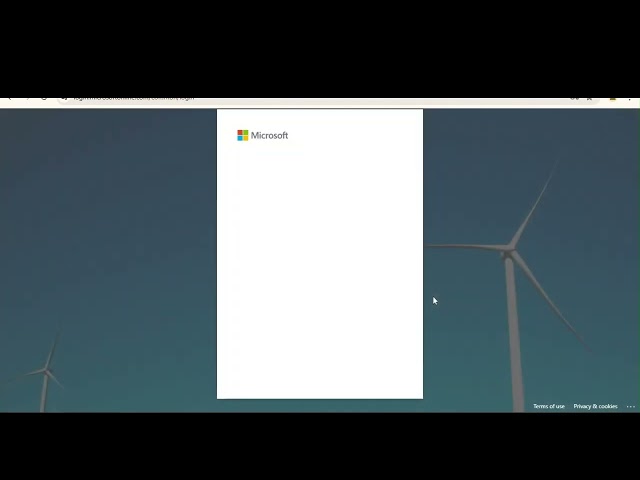Open the Privacy & cookies link

(595, 406)
